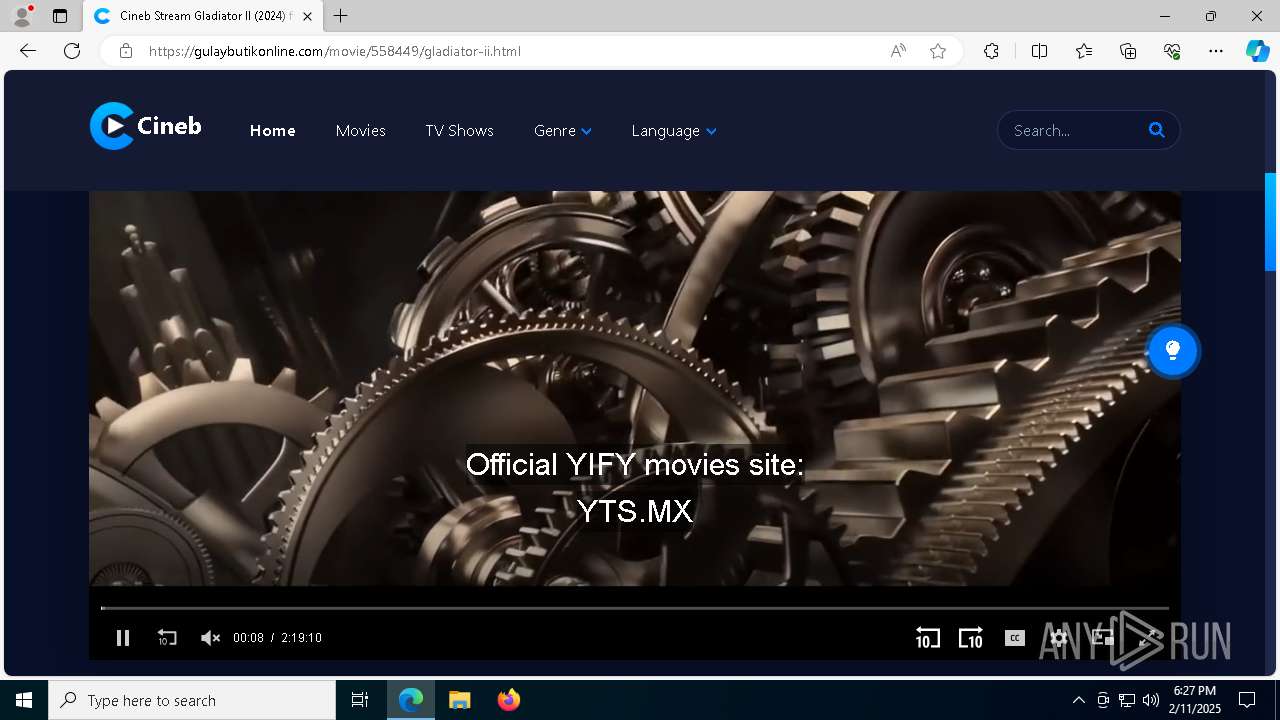The height and width of the screenshot is (720, 1280).
Task: Click the browser address bar URL
Action: tap(335, 51)
